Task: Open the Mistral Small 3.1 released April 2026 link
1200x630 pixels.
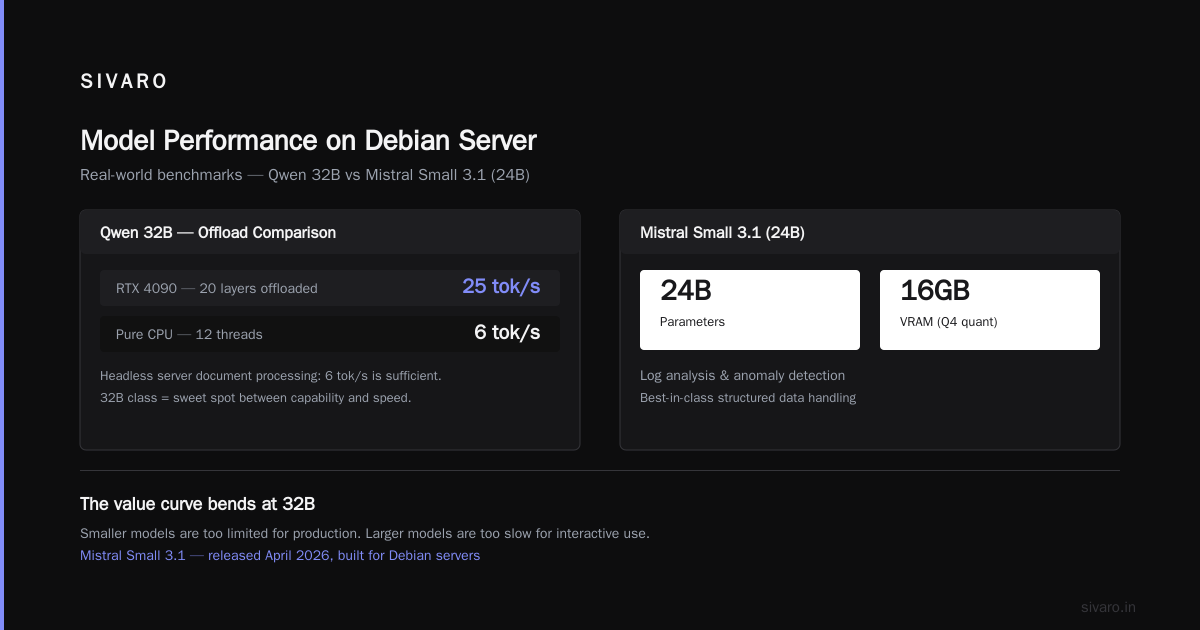Action: [280, 556]
